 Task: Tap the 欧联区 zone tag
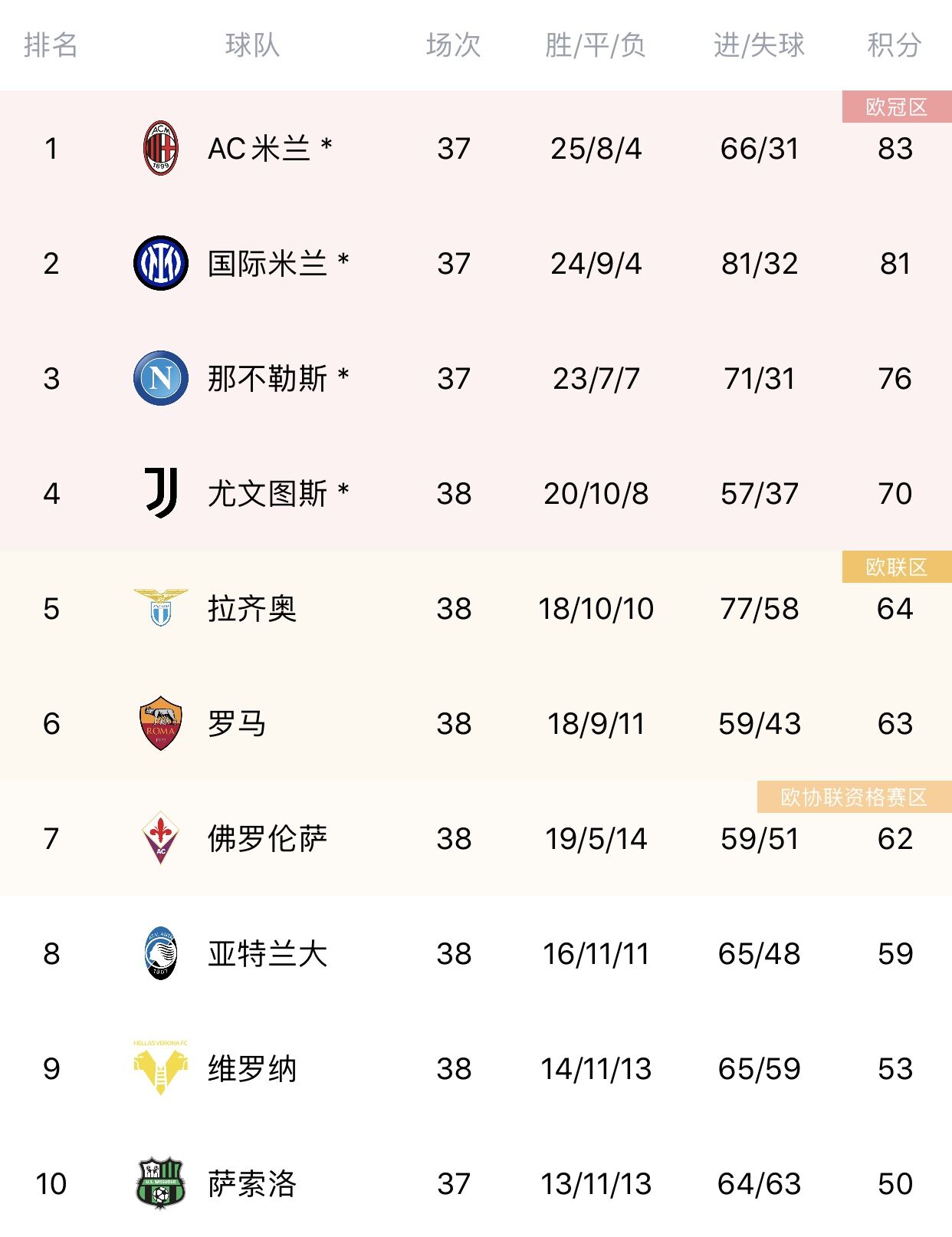pyautogui.click(x=897, y=567)
